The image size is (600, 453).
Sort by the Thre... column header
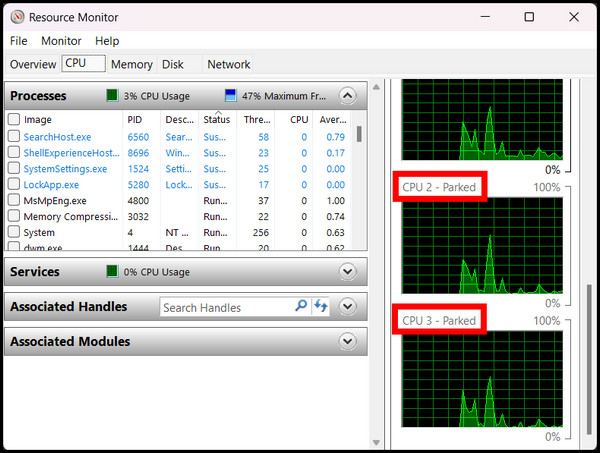tap(257, 120)
